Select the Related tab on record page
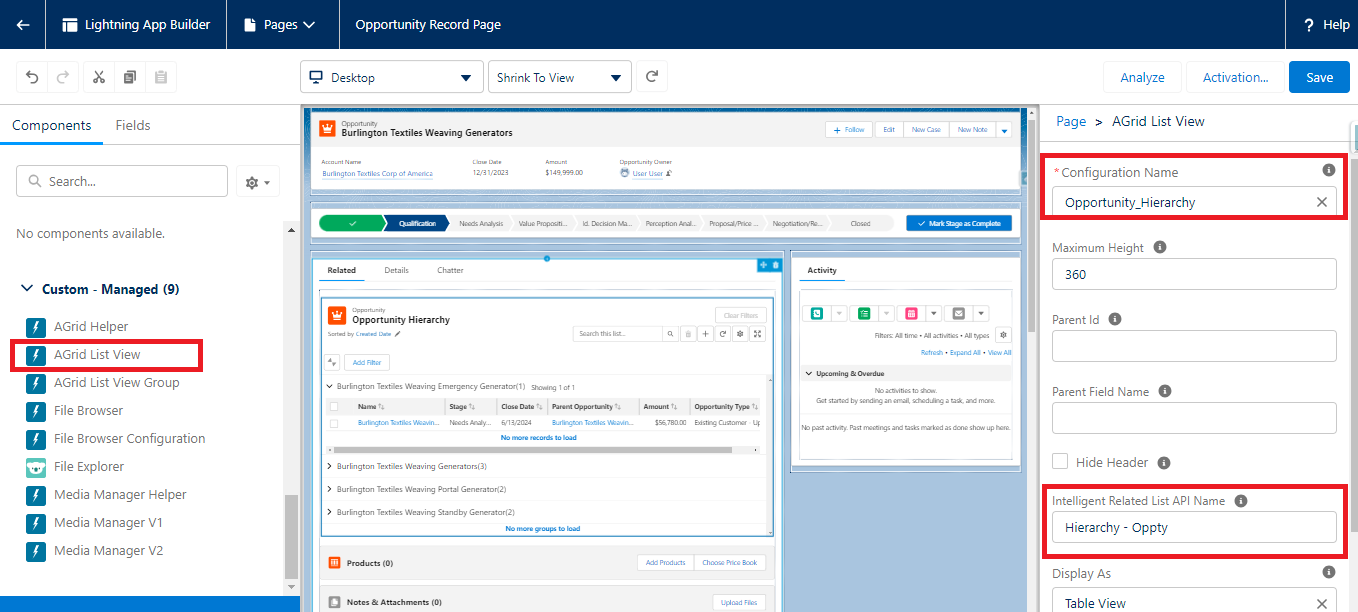The image size is (1358, 612). click(342, 270)
